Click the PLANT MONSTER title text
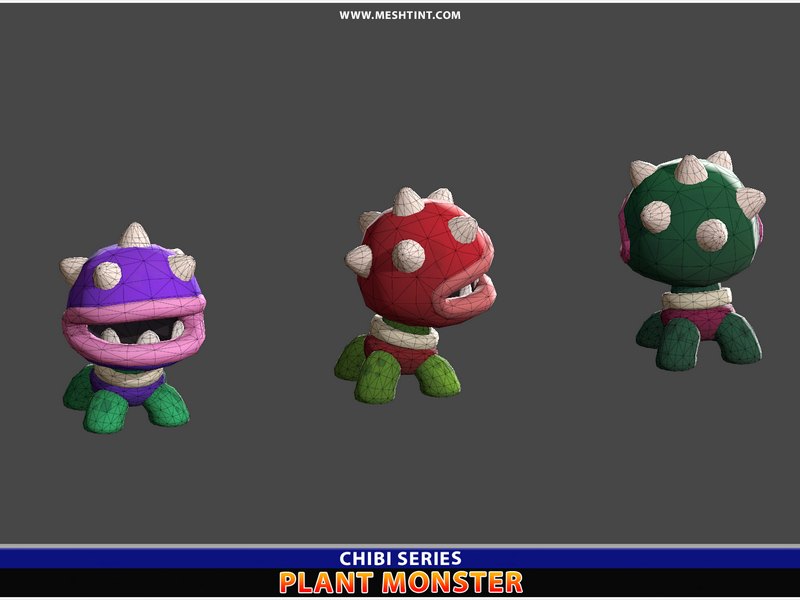The width and height of the screenshot is (800, 600). (x=401, y=583)
